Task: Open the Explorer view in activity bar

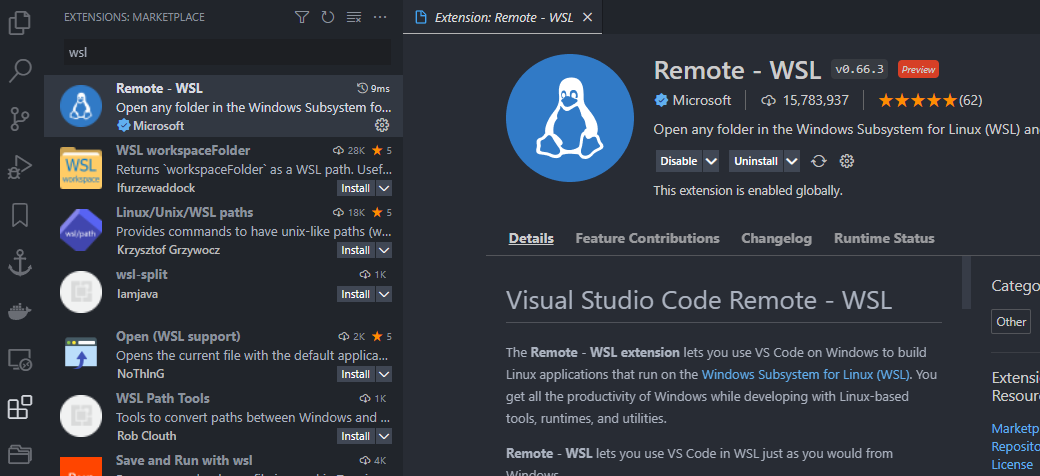Action: point(20,23)
